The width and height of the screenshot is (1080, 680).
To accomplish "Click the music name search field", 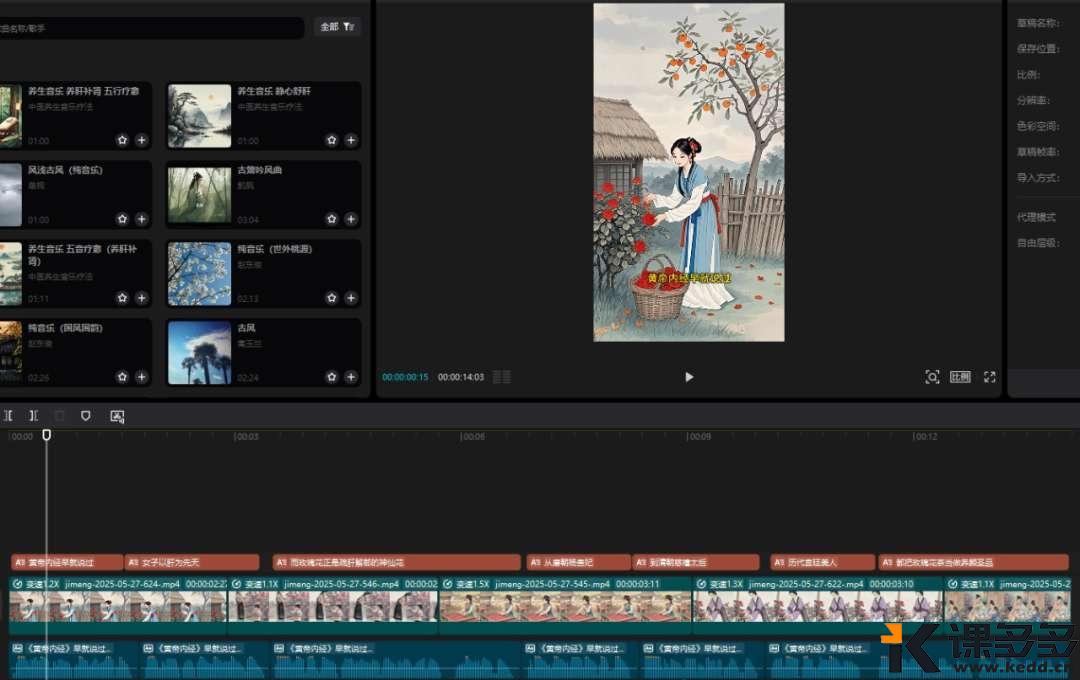I will click(x=150, y=28).
